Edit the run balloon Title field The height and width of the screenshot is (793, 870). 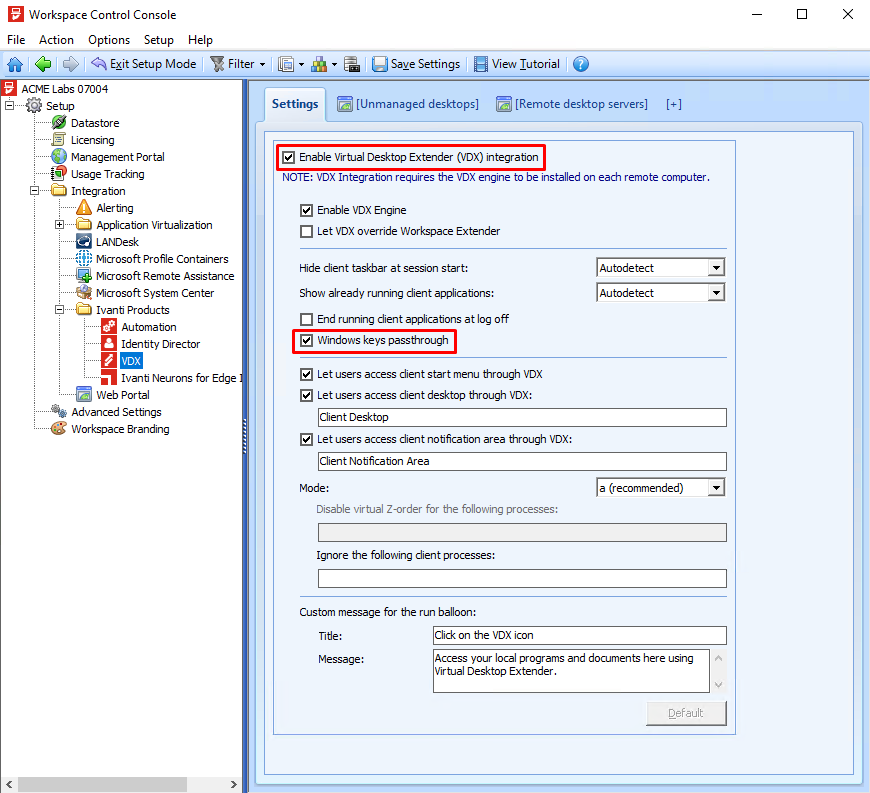pyautogui.click(x=580, y=635)
